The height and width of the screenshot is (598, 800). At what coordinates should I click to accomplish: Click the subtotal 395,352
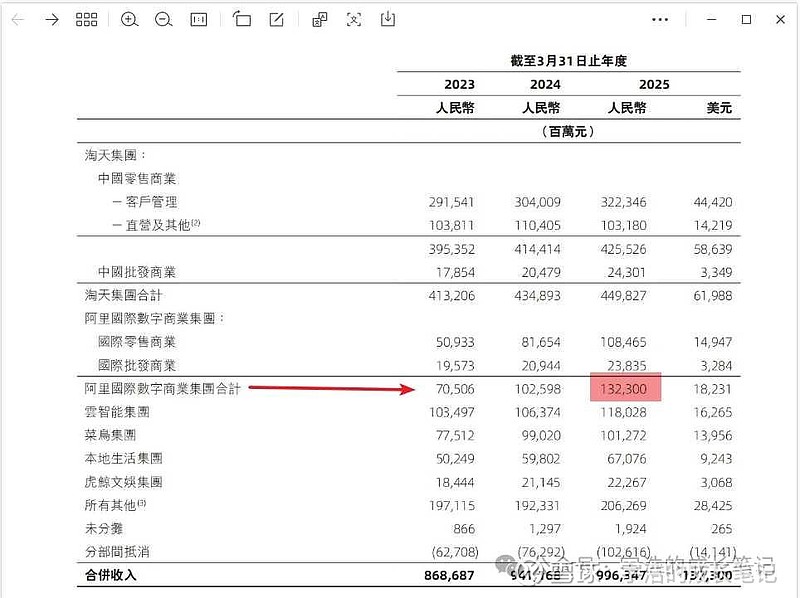tap(452, 249)
